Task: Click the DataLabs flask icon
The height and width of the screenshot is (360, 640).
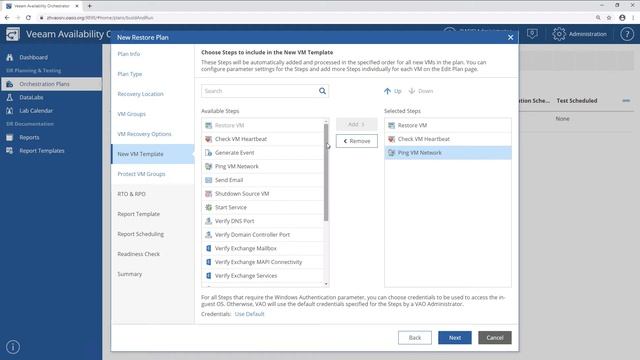Action: click(9, 98)
